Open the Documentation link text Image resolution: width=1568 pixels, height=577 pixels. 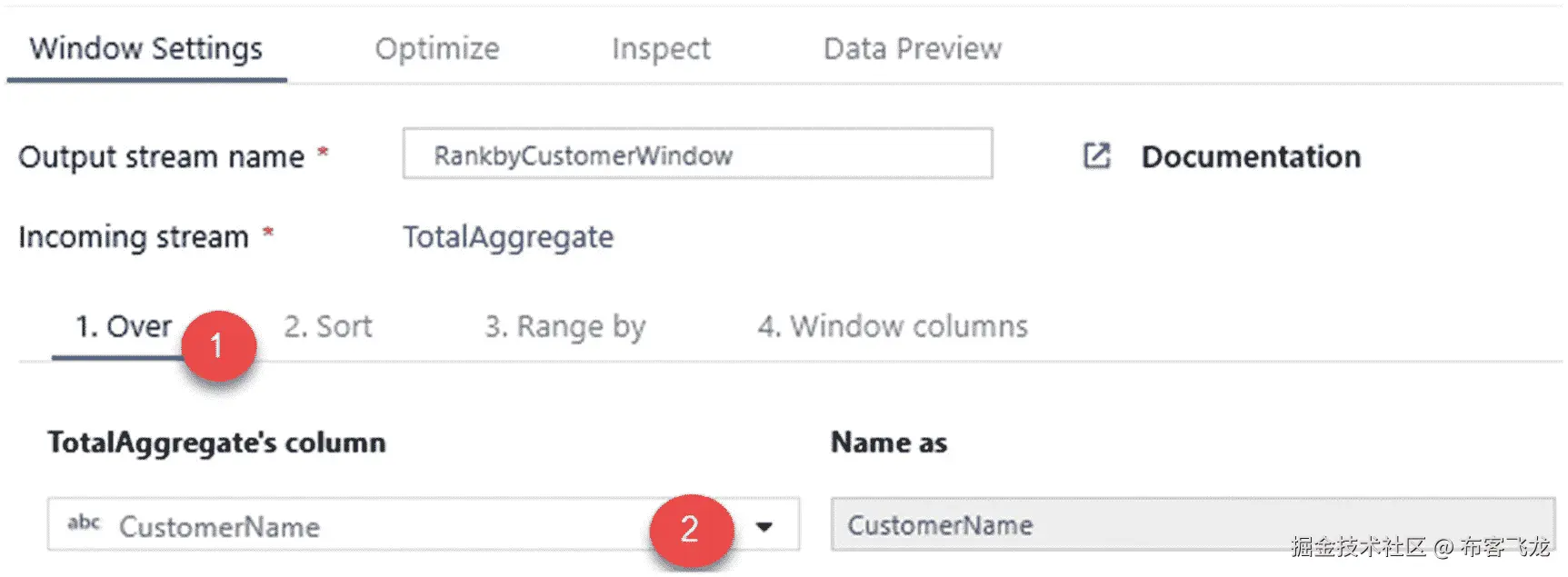click(x=1251, y=156)
